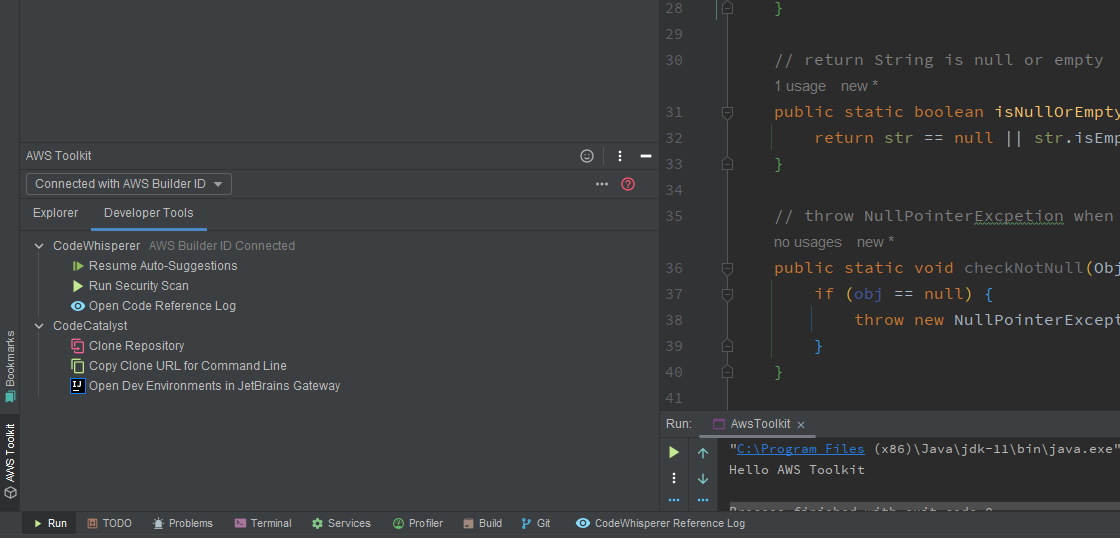1120x538 pixels.
Task: Click isNullOrEmpty method name on line 31
Action: 1056,112
